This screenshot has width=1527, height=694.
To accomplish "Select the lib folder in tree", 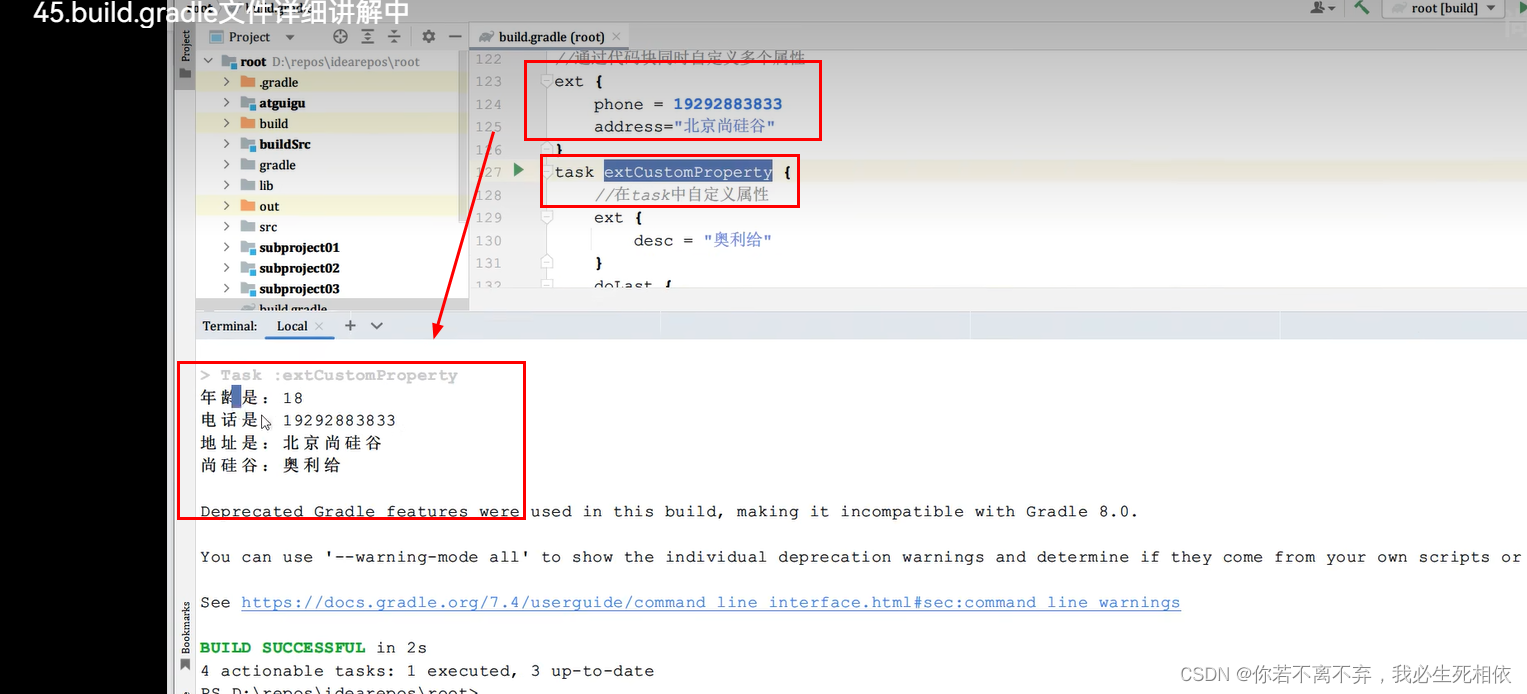I will [266, 185].
